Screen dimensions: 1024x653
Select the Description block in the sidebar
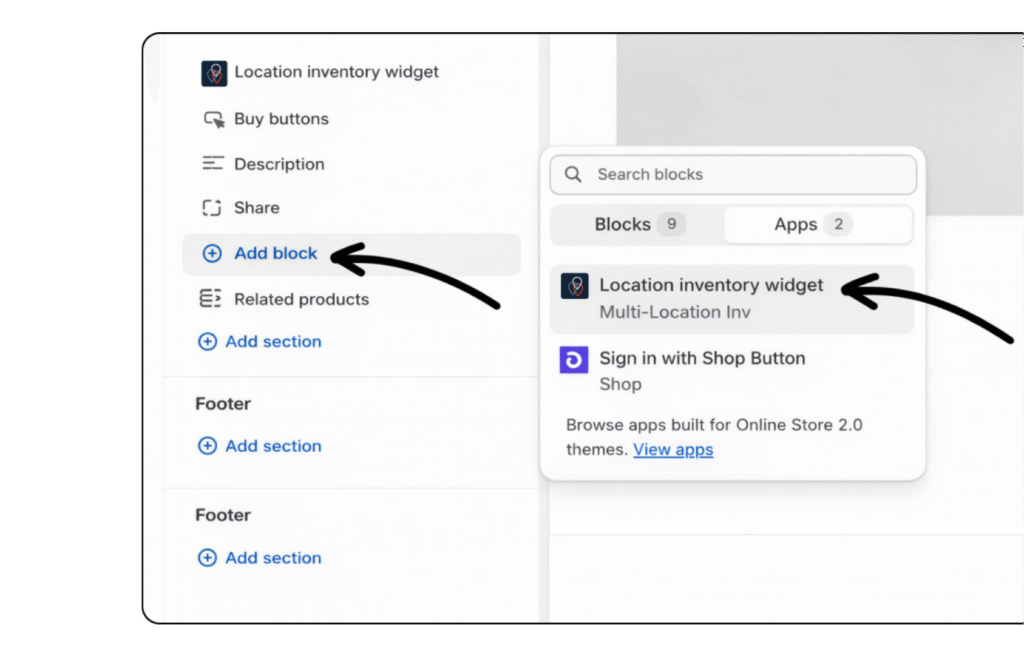coord(279,164)
